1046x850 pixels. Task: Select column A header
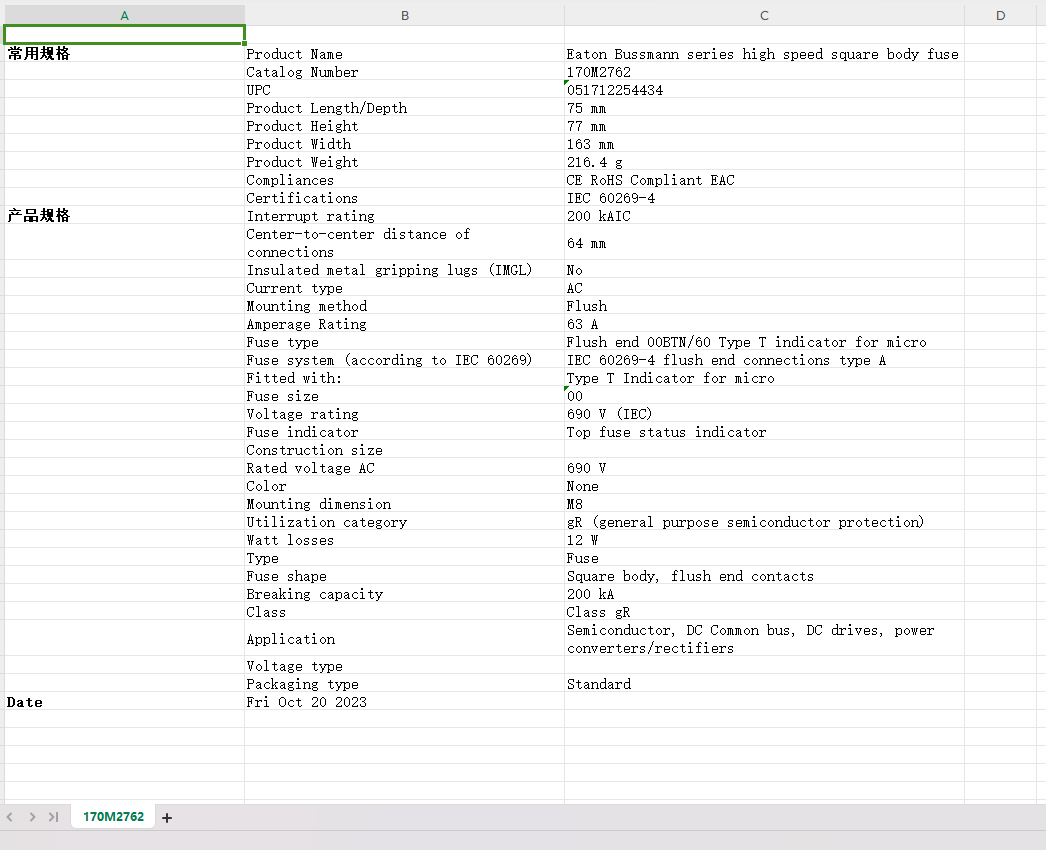[125, 15]
